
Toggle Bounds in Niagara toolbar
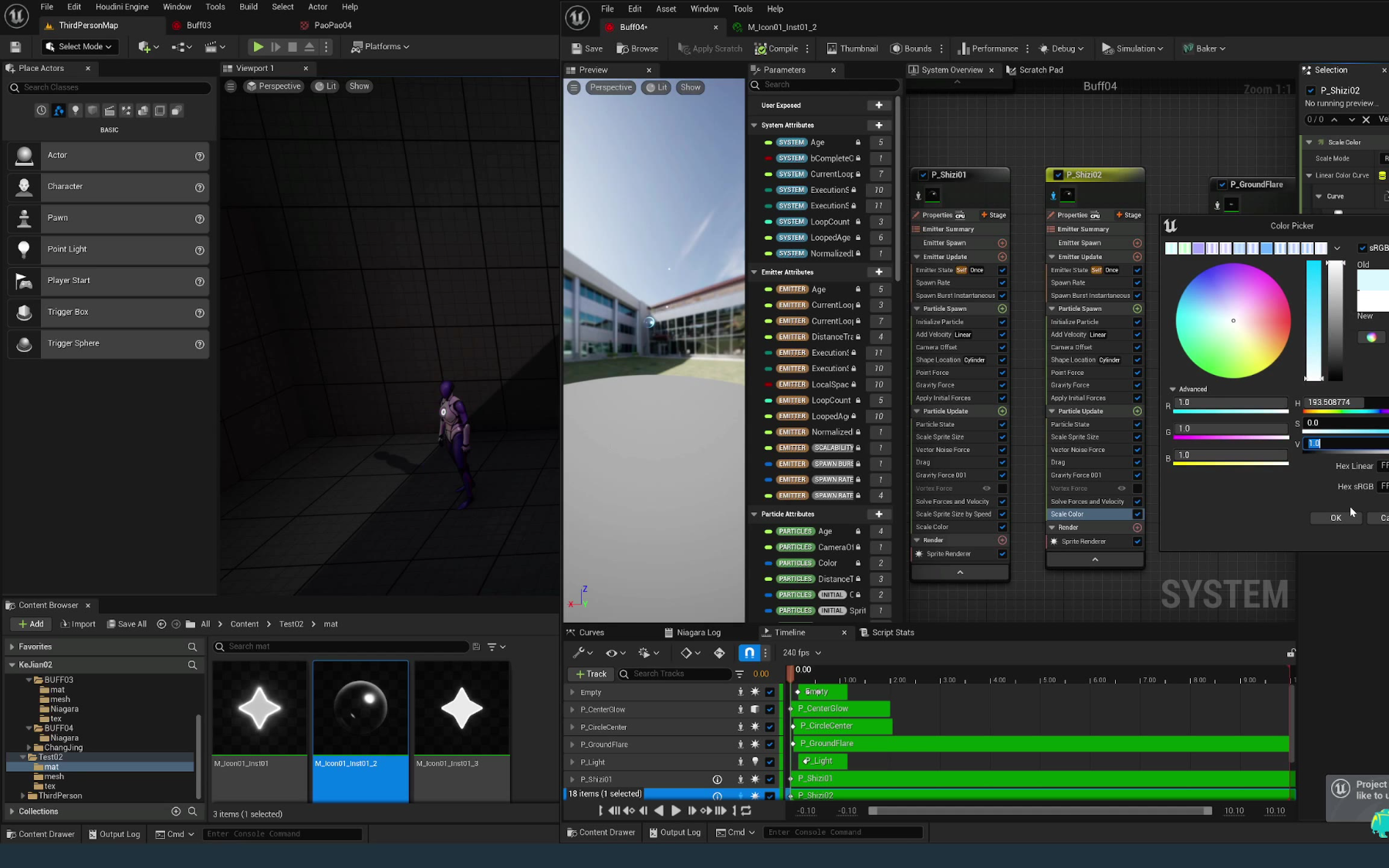tap(911, 49)
